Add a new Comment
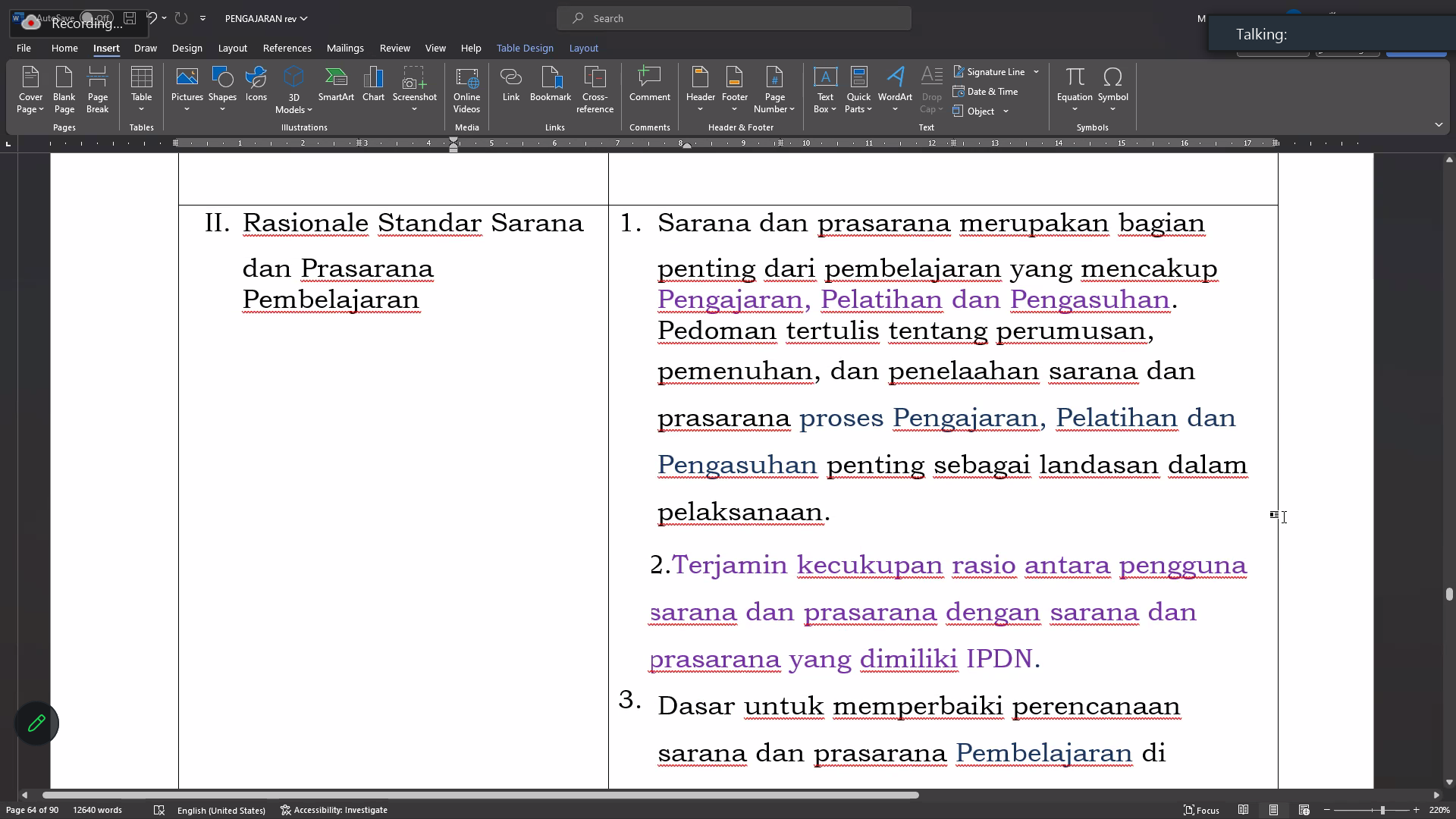This screenshot has width=1456, height=819. pos(650,85)
